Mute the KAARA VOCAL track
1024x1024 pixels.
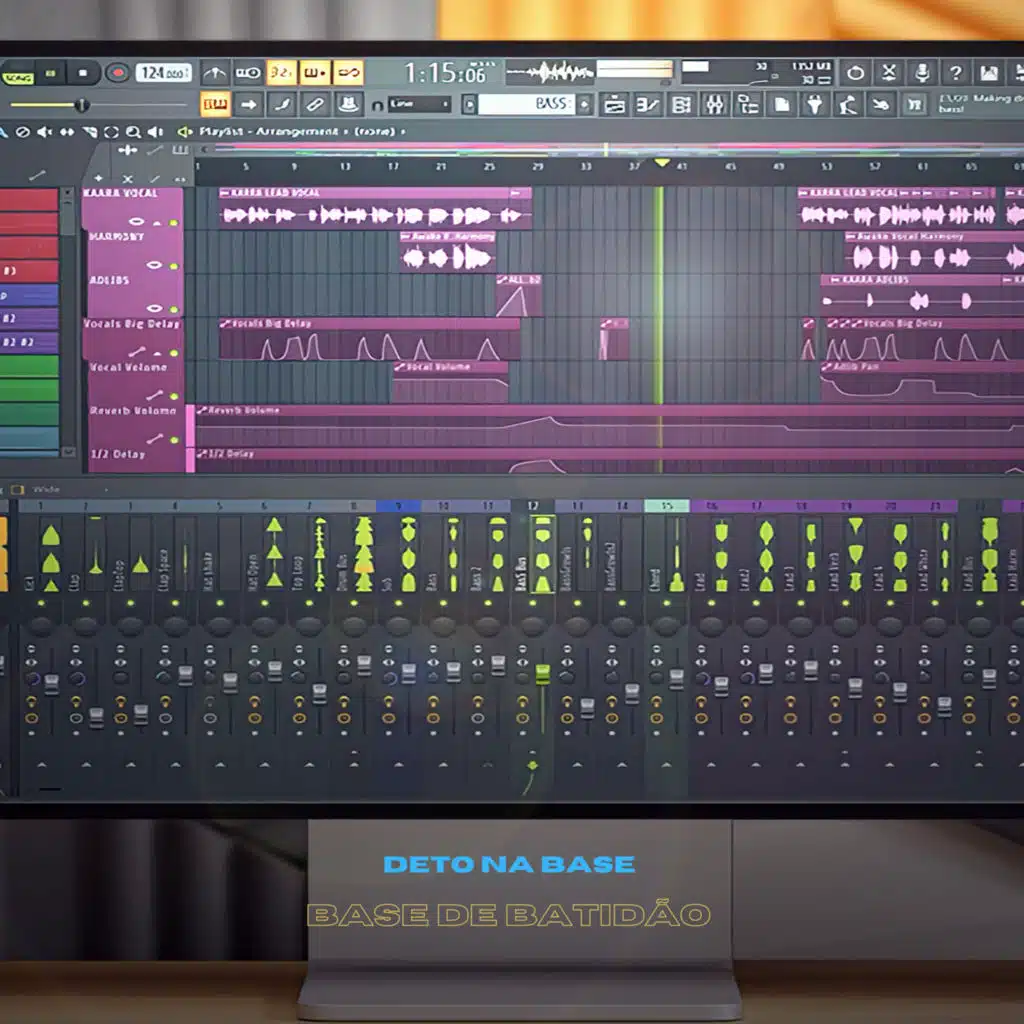pyautogui.click(x=173, y=222)
